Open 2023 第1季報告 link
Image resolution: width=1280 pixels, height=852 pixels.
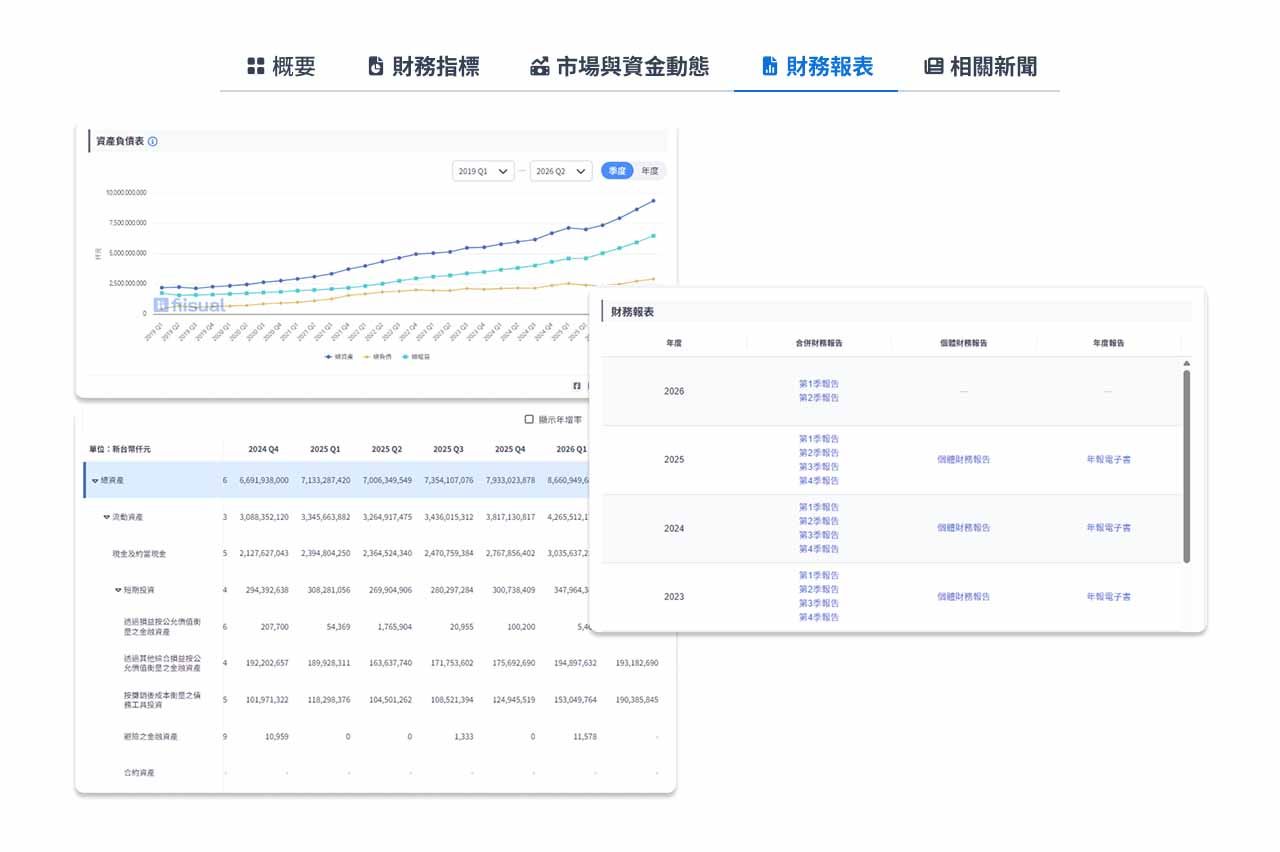pyautogui.click(x=819, y=576)
